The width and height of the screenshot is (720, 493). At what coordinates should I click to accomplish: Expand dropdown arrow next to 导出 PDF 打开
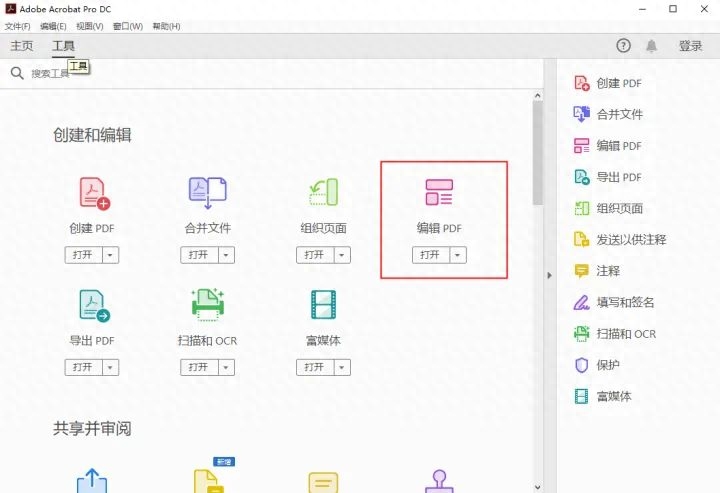click(x=110, y=367)
